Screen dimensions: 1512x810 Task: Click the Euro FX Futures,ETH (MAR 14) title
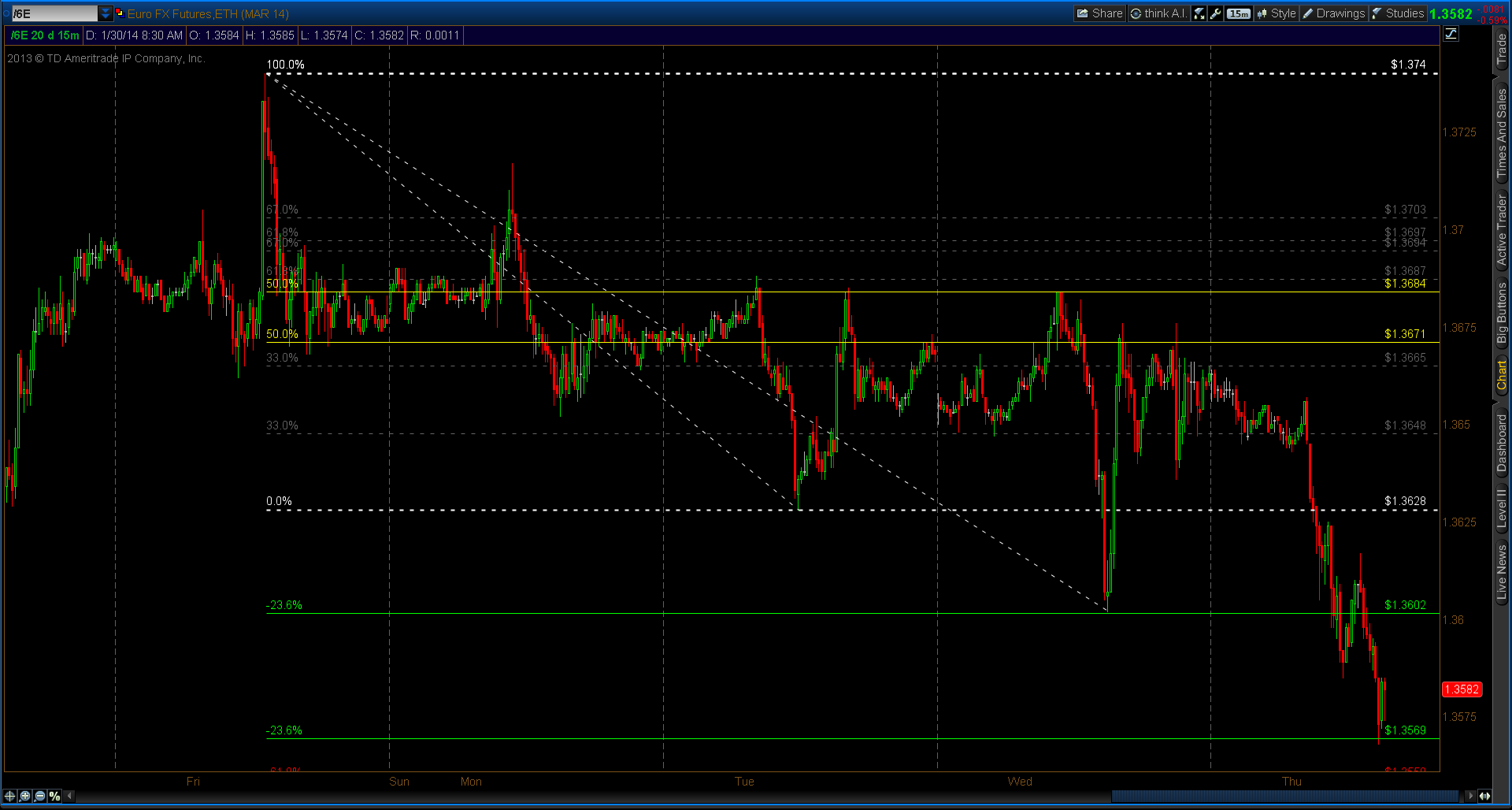pos(208,13)
